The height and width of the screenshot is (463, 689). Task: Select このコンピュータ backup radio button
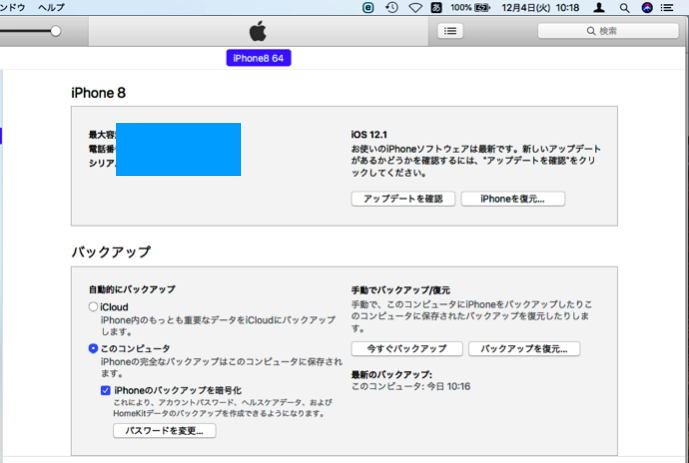coord(93,348)
